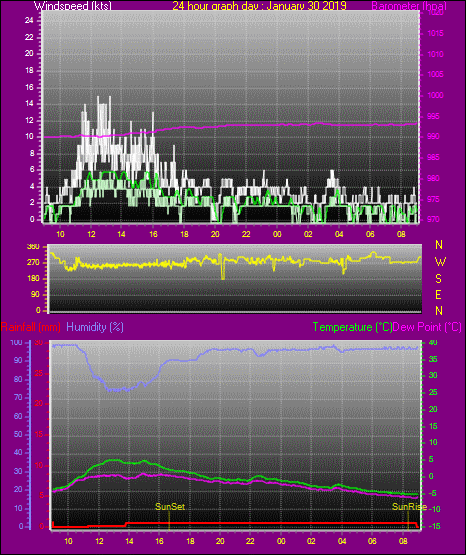Click the 40 temperature scale value
Image resolution: width=466 pixels, height=555 pixels.
click(x=433, y=342)
